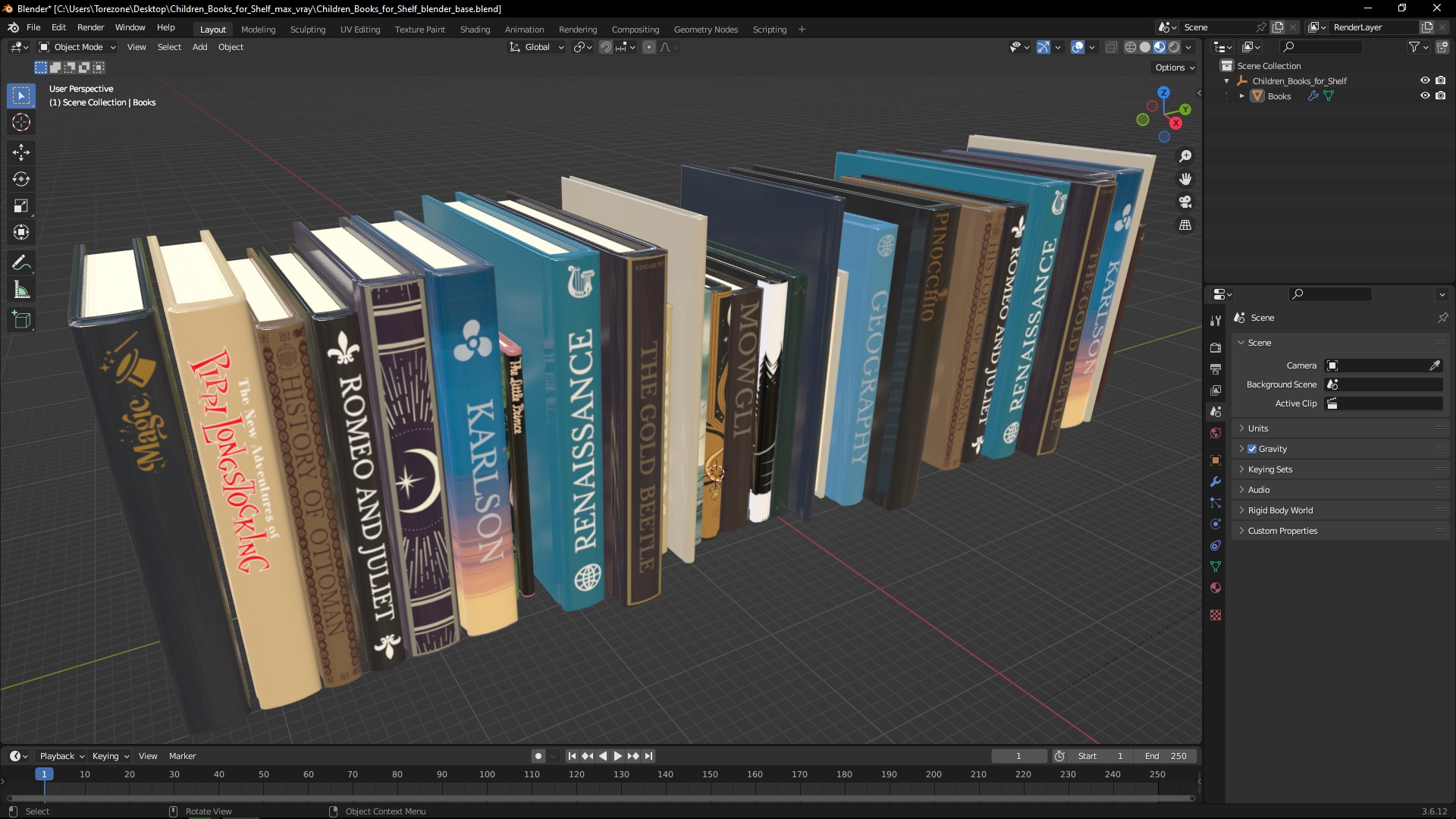Disable Books object in renders
The width and height of the screenshot is (1456, 819).
pos(1441,96)
